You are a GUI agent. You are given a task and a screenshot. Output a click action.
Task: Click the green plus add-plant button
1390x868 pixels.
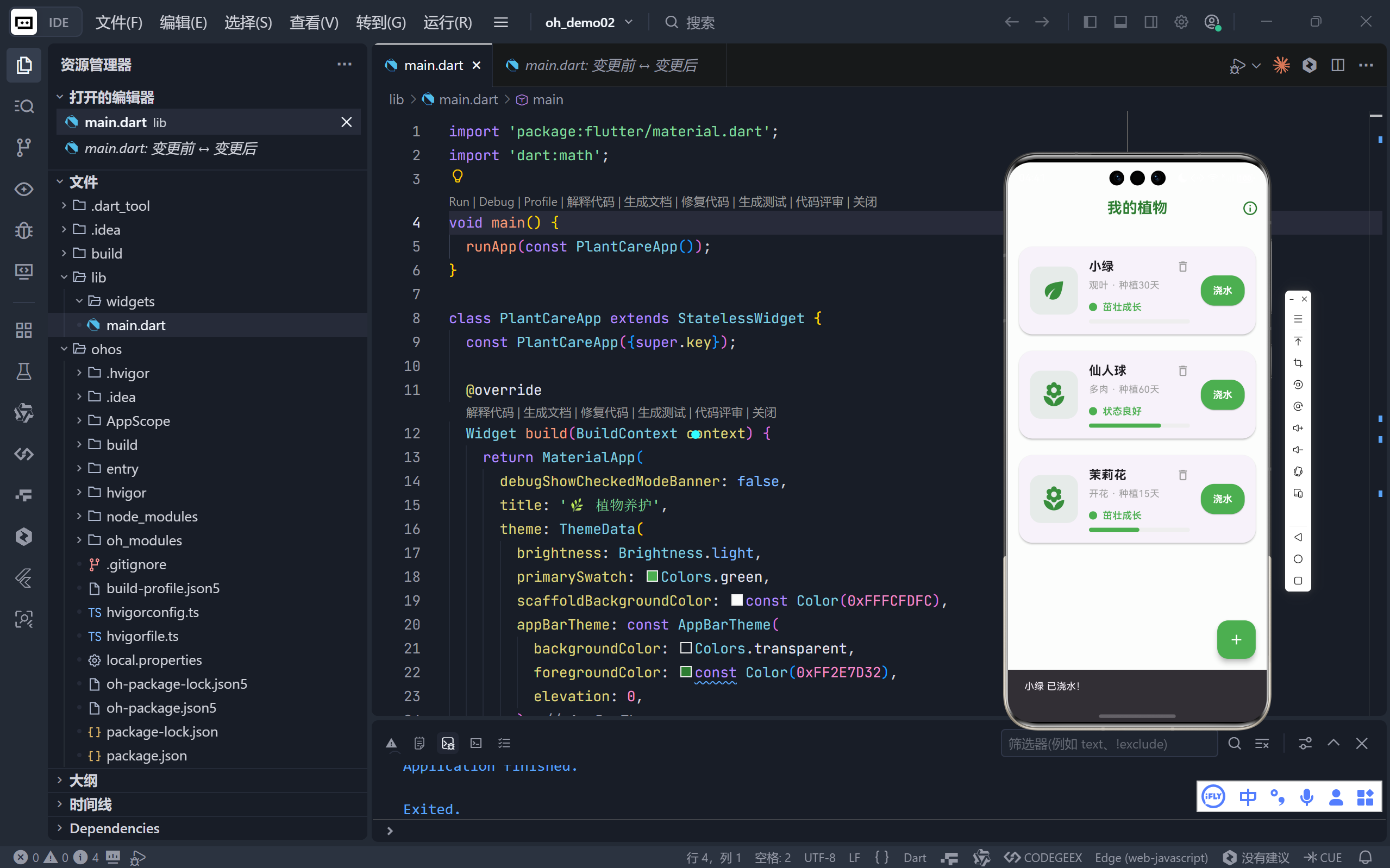(1236, 639)
